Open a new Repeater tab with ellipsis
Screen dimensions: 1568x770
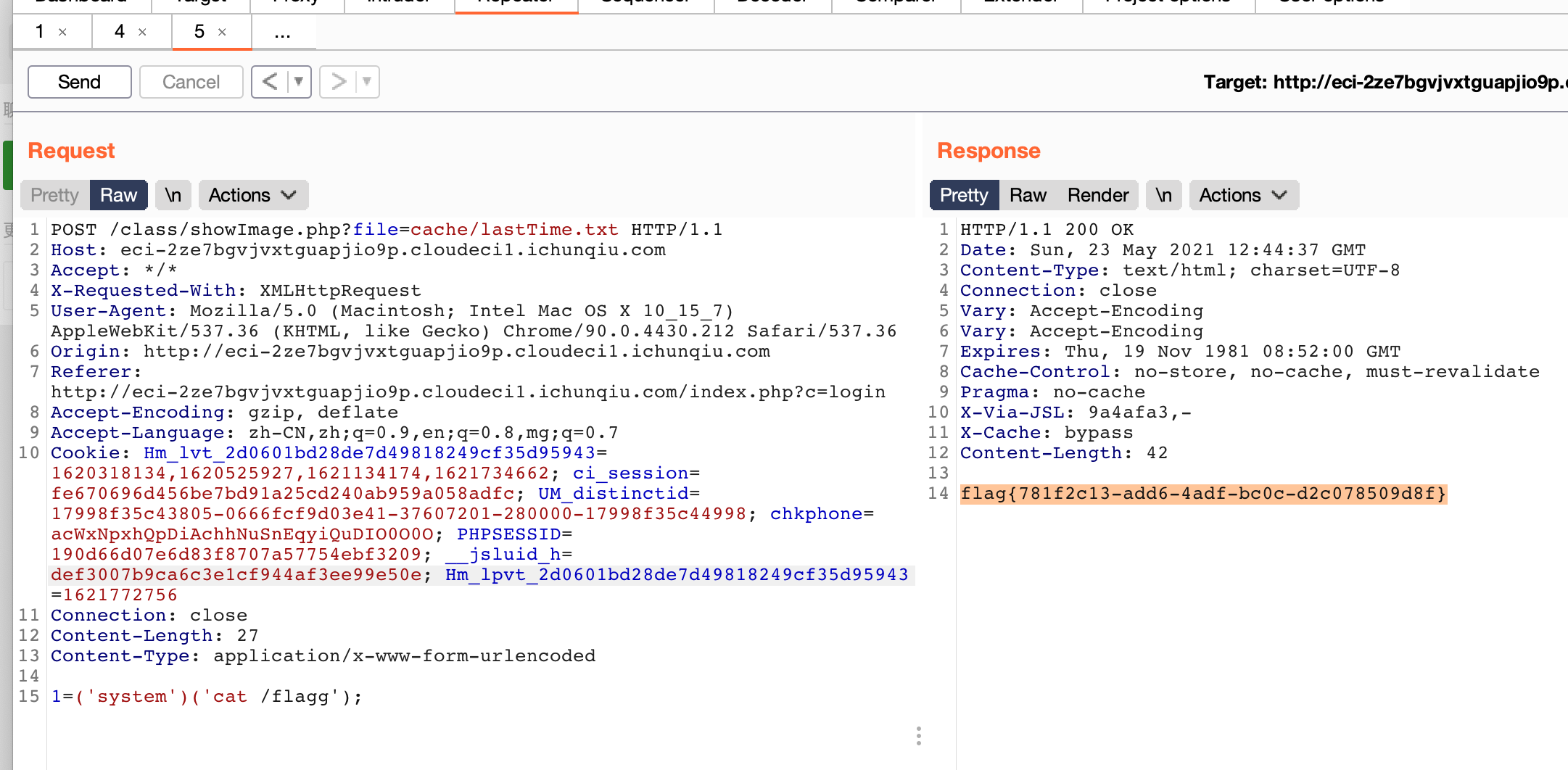283,32
